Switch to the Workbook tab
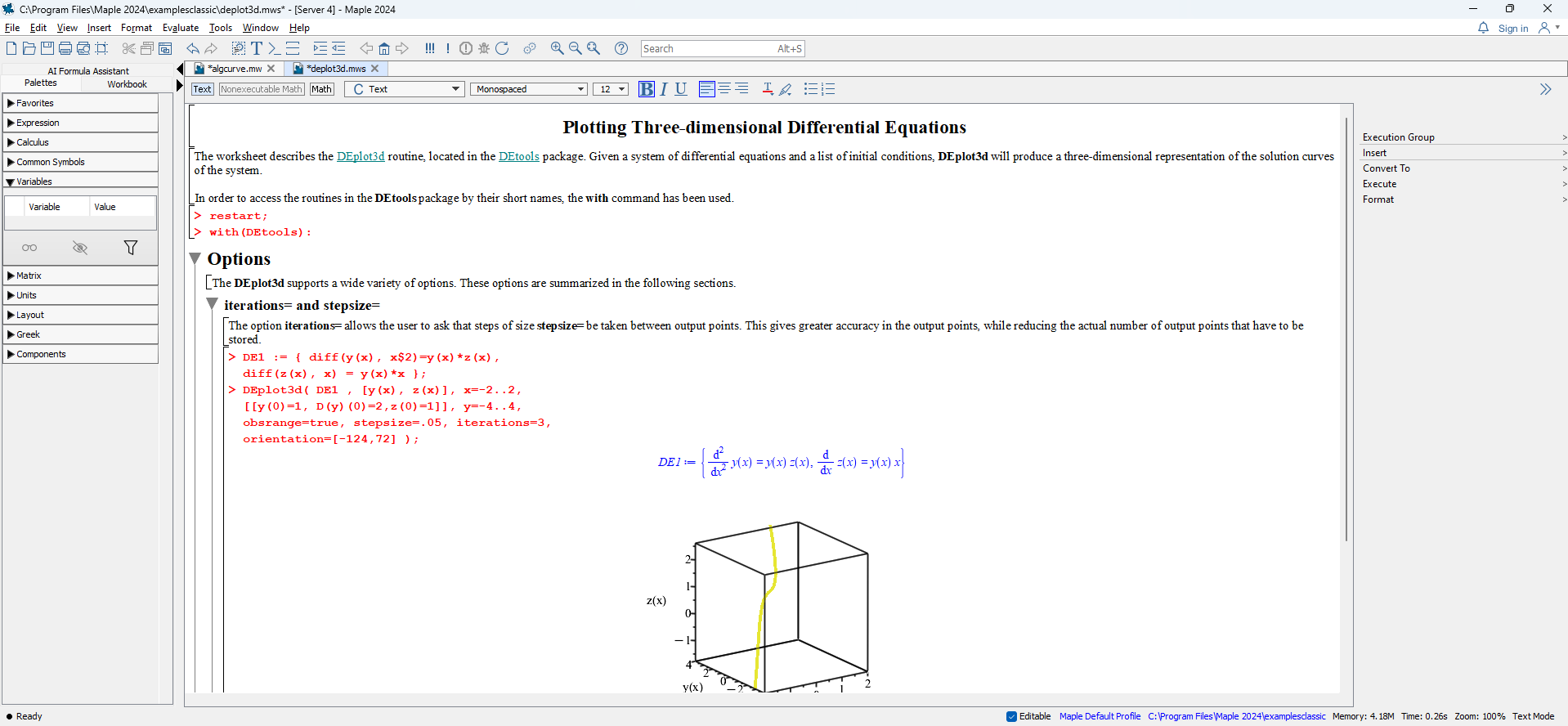The height and width of the screenshot is (726, 1568). [x=127, y=84]
